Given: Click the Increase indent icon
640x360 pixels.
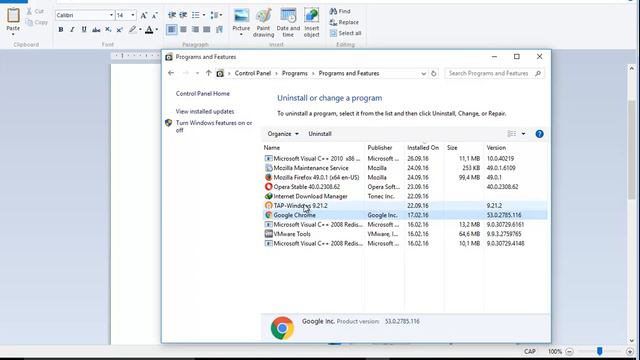Looking at the screenshot, I should (183, 15).
